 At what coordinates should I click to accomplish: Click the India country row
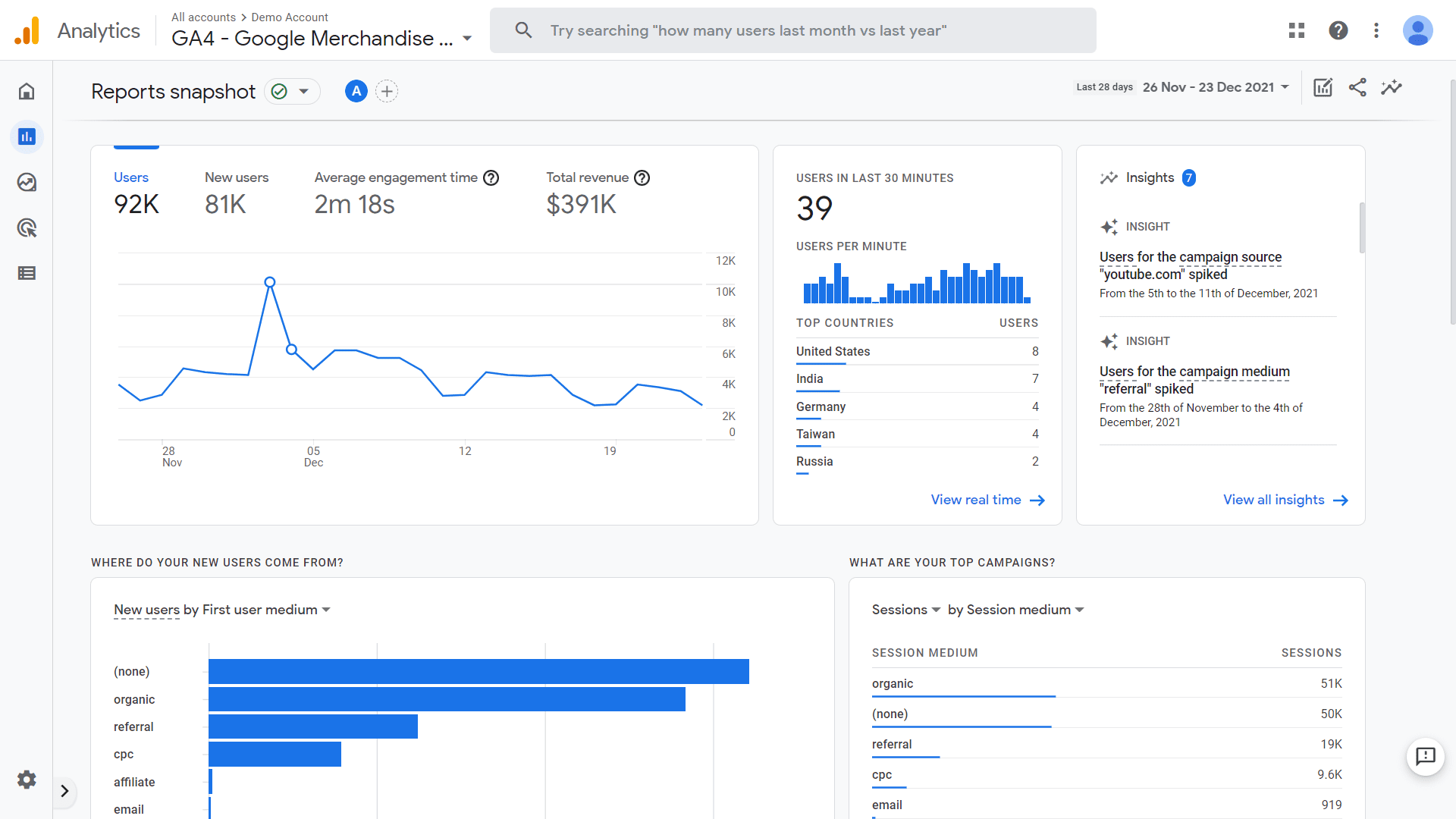click(917, 379)
